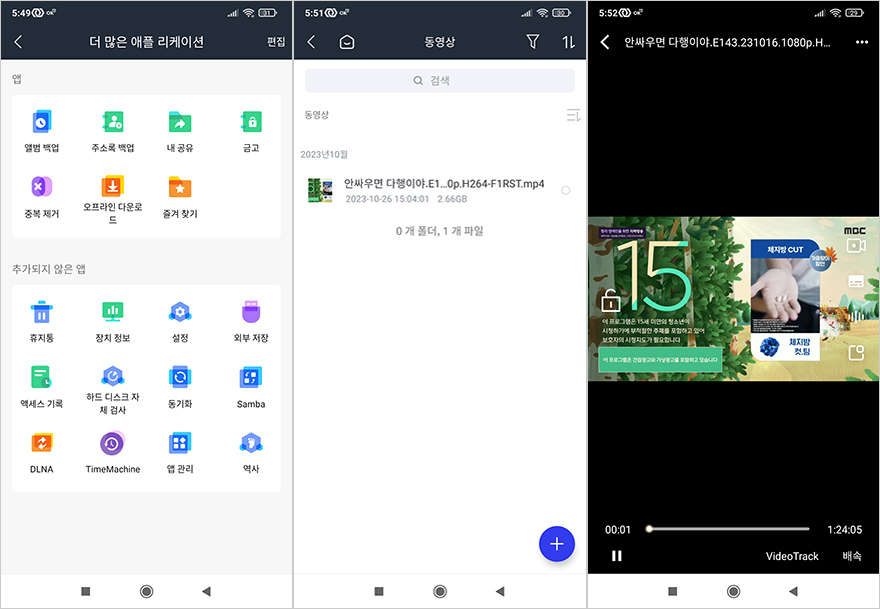Open the 오프라인 다운로드 app
880x609 pixels.
tap(113, 199)
